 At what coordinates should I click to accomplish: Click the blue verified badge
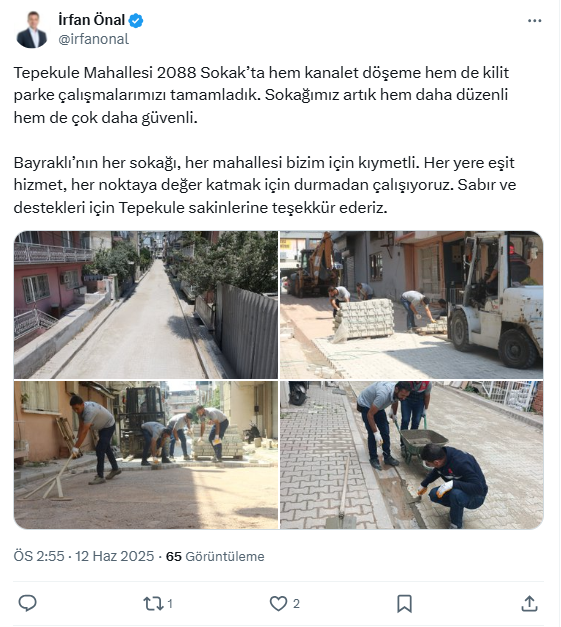point(136,20)
